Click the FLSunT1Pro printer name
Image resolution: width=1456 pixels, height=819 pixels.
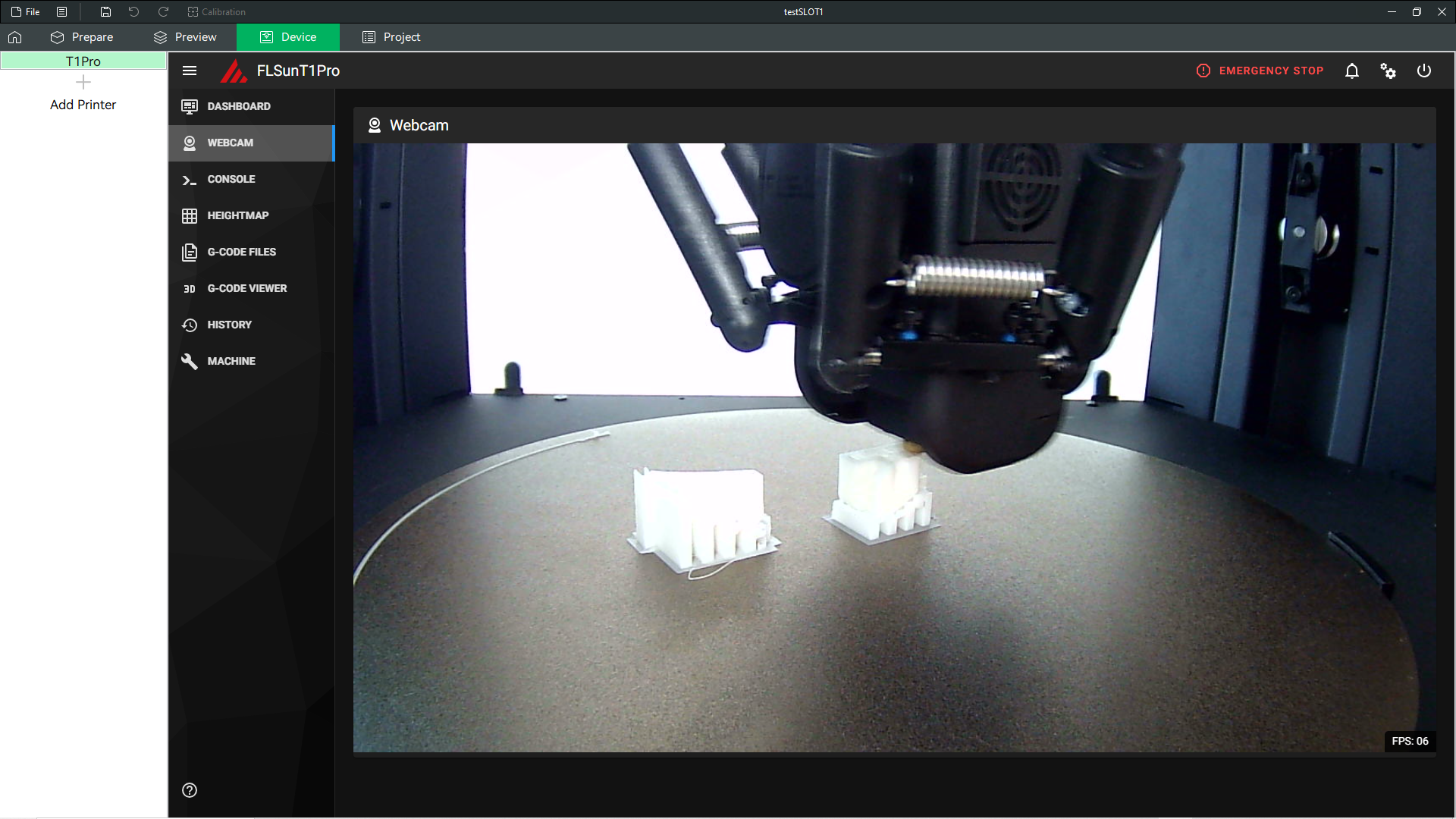click(298, 71)
